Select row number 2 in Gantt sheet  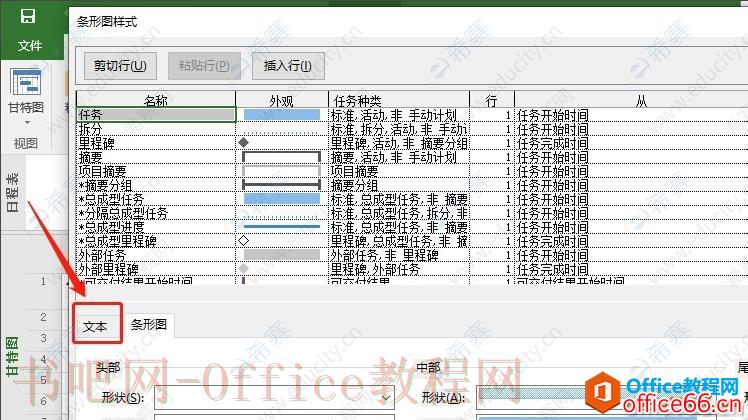point(43,317)
